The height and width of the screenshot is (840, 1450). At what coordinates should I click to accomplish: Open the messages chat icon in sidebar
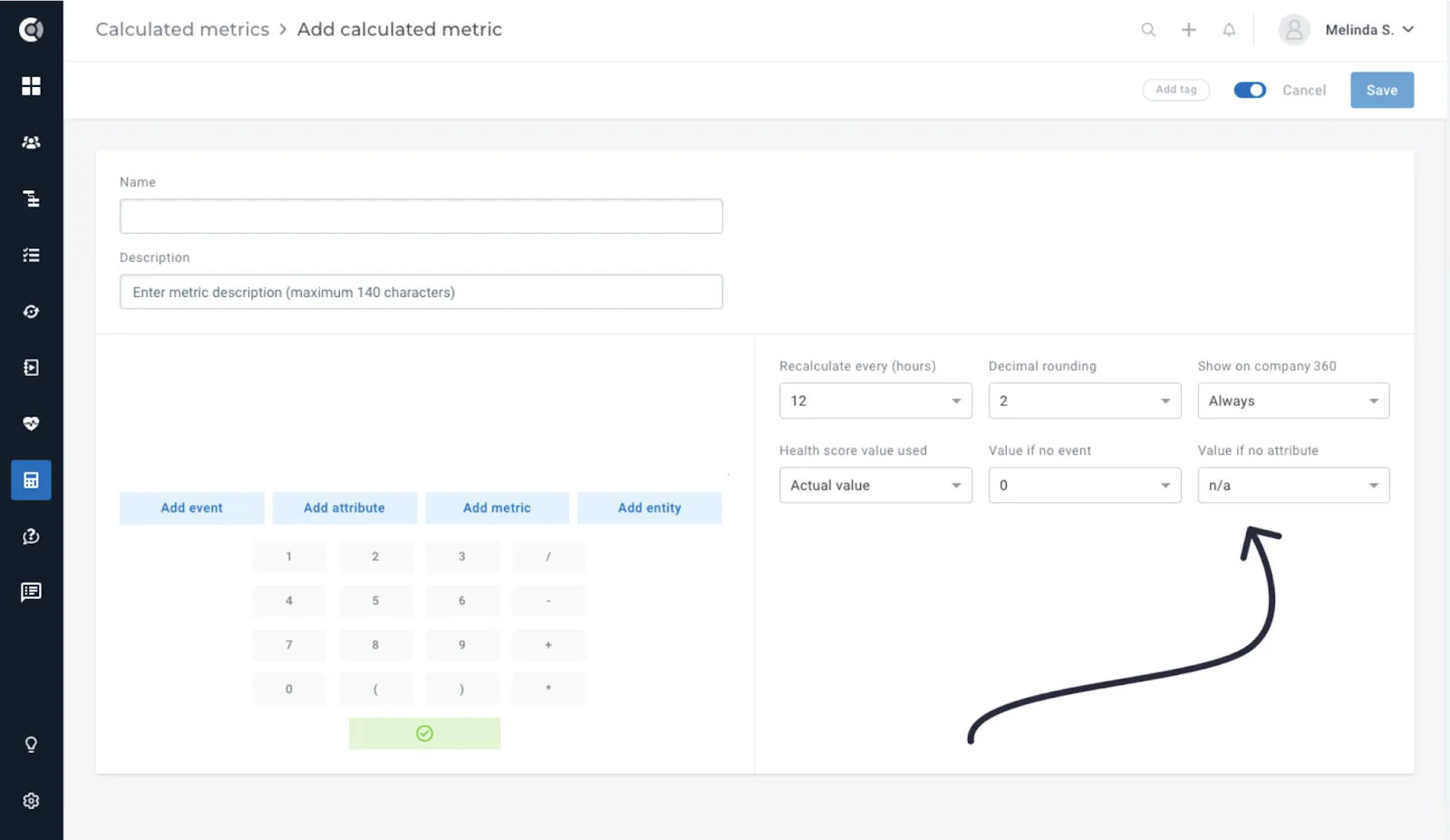[31, 593]
